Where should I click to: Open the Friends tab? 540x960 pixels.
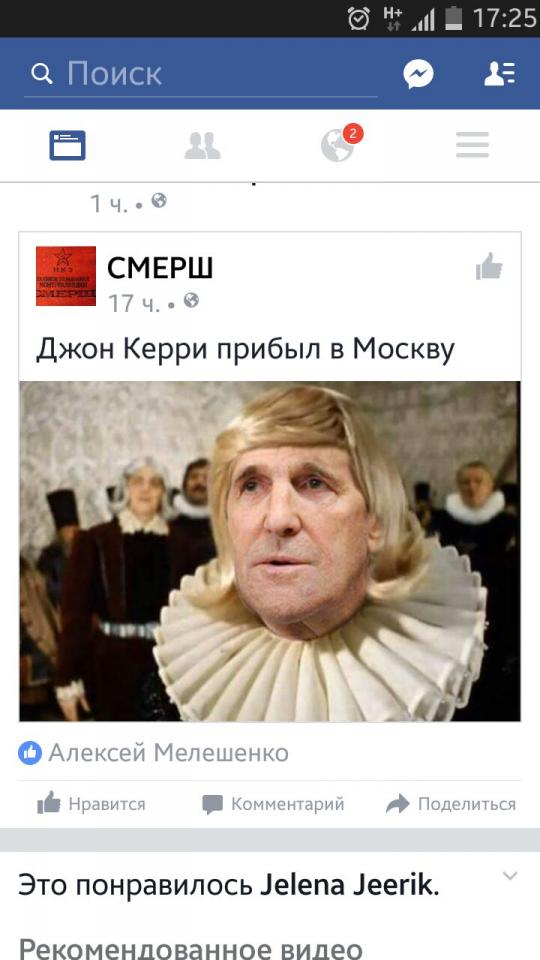(203, 146)
